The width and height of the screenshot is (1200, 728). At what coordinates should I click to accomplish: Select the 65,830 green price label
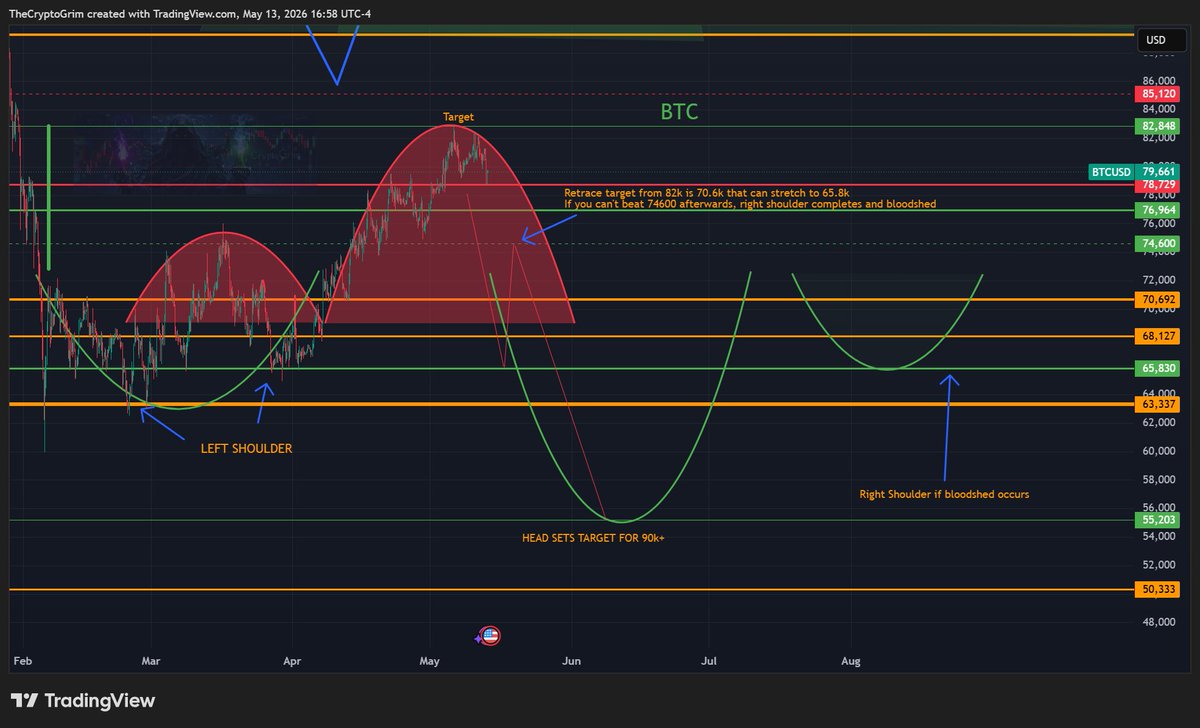(1156, 369)
